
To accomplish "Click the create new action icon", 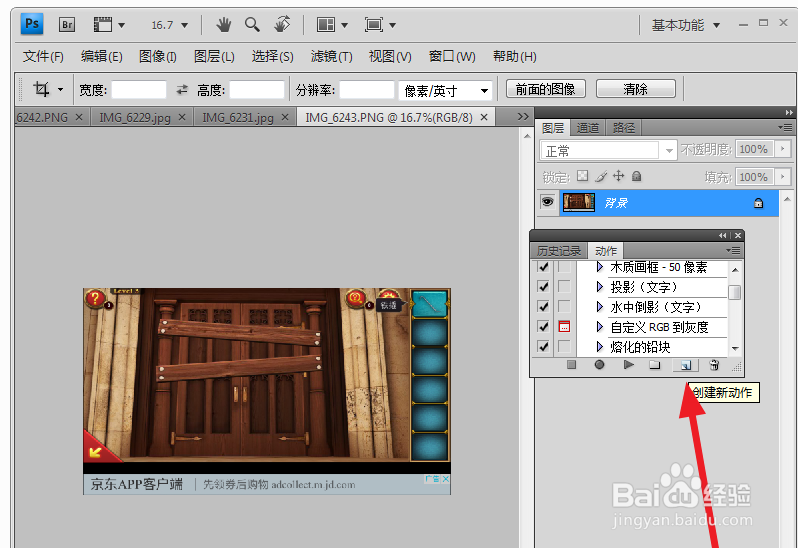I will tap(686, 365).
